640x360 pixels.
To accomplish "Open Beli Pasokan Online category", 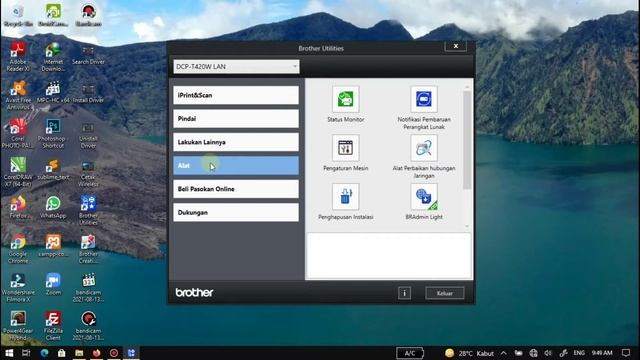I will pos(236,189).
